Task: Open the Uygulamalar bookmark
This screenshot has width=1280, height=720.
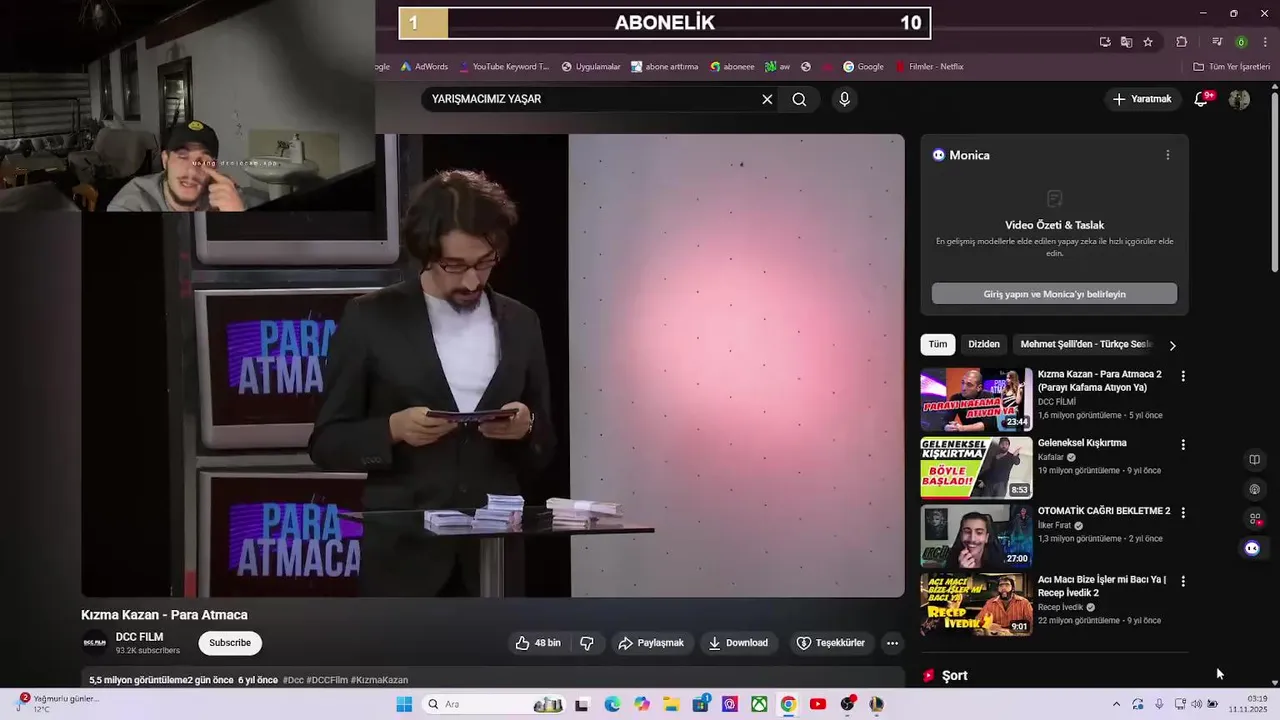Action: (x=591, y=67)
